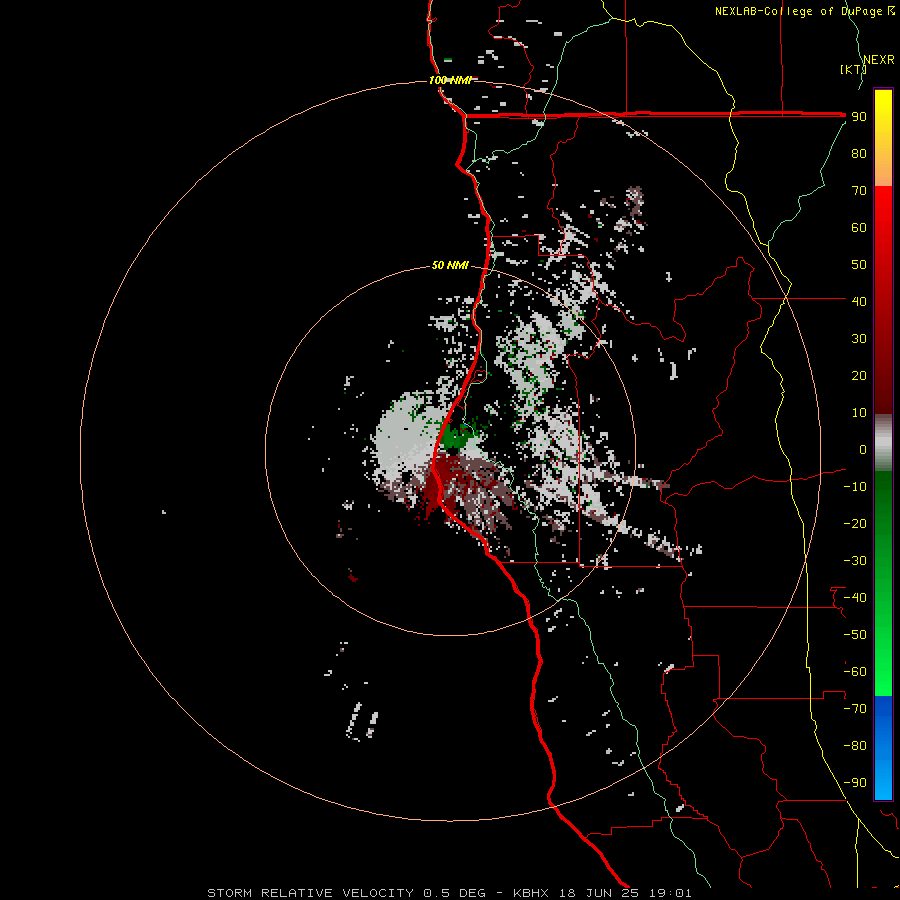Select the positive 30 knot scale label
Screen dimensions: 900x900
859,339
